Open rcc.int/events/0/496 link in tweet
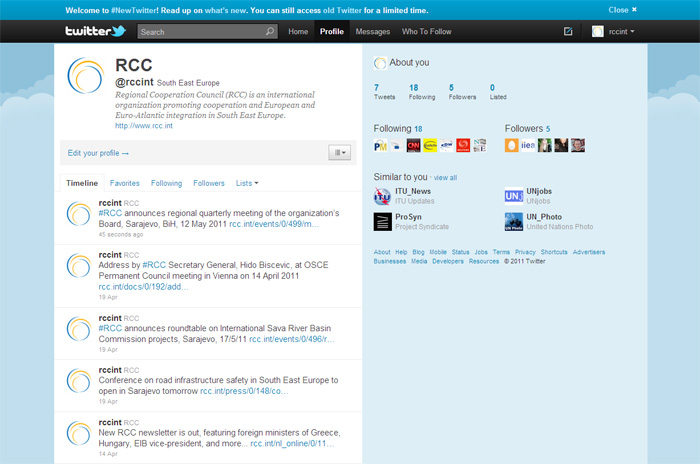The height and width of the screenshot is (464, 700). point(292,339)
